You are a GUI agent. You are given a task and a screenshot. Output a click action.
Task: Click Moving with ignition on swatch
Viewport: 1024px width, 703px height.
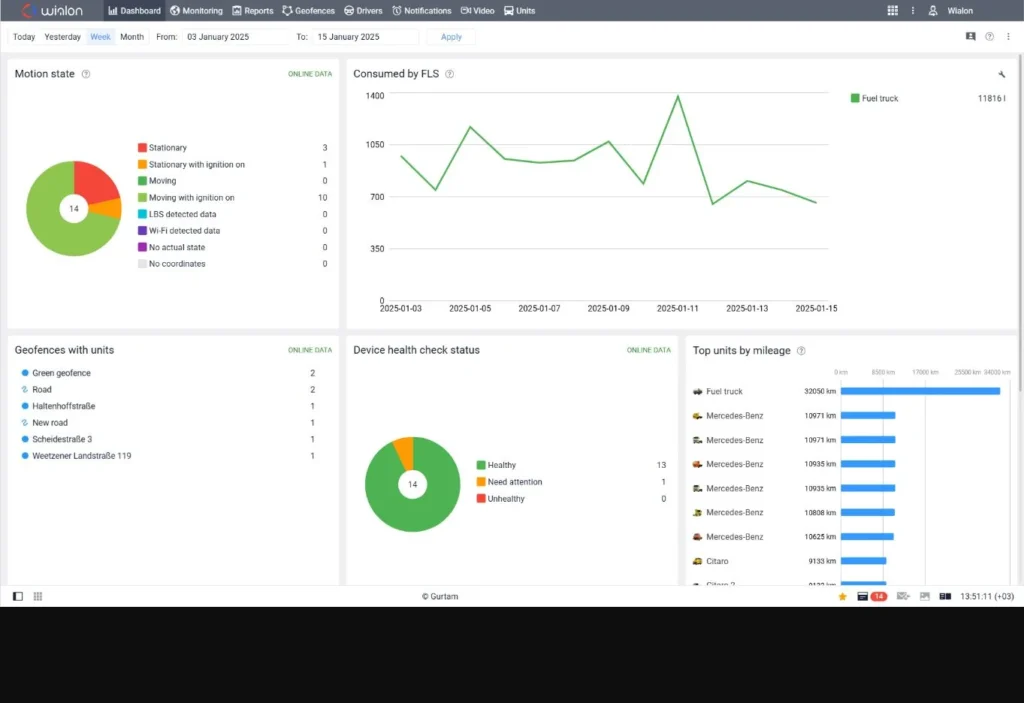[142, 197]
